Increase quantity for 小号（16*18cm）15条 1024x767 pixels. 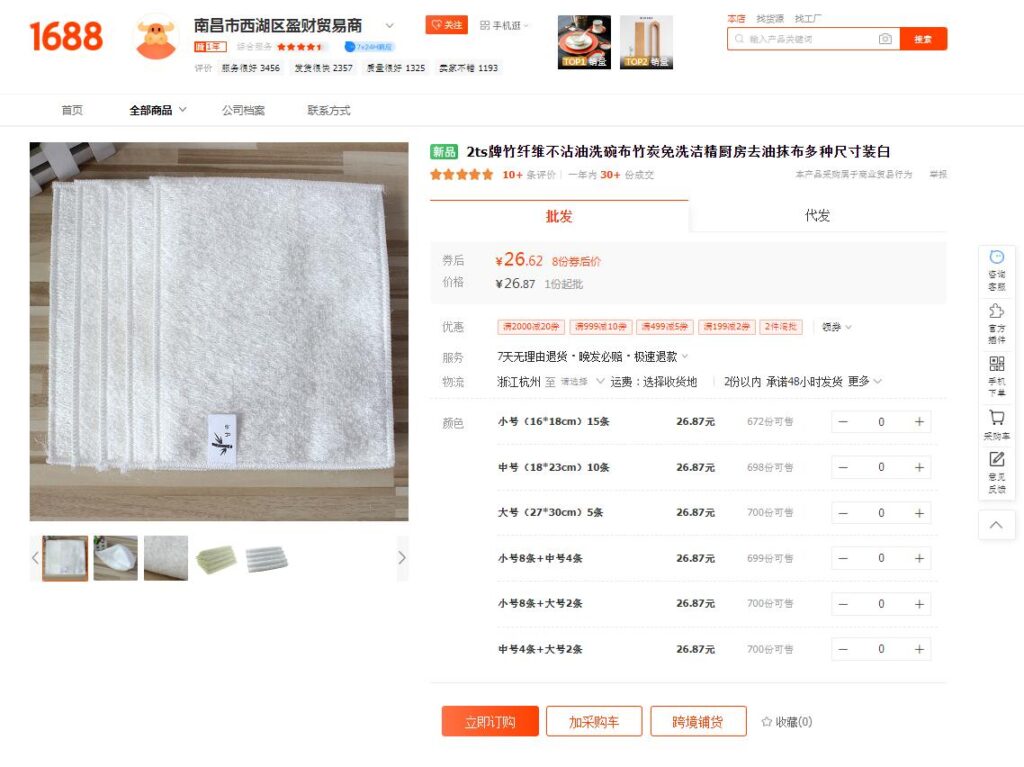pyautogui.click(x=919, y=422)
